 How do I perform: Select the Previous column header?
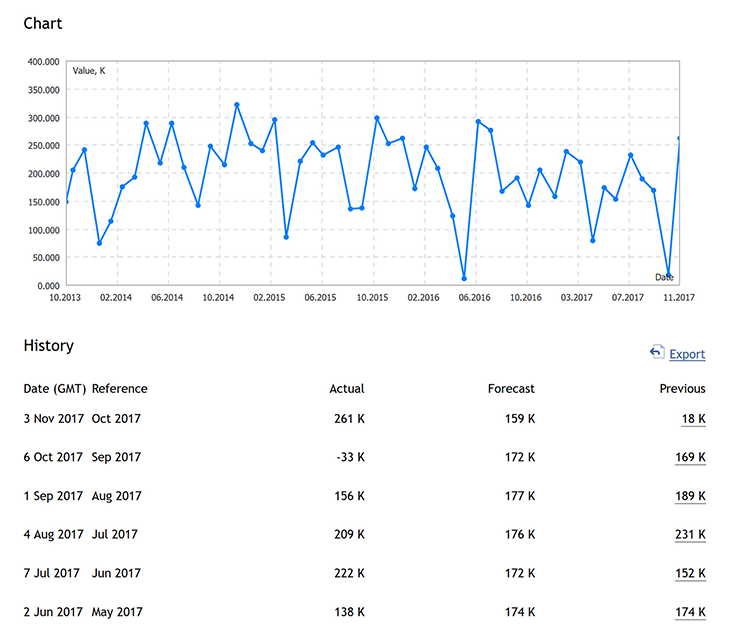coord(682,389)
